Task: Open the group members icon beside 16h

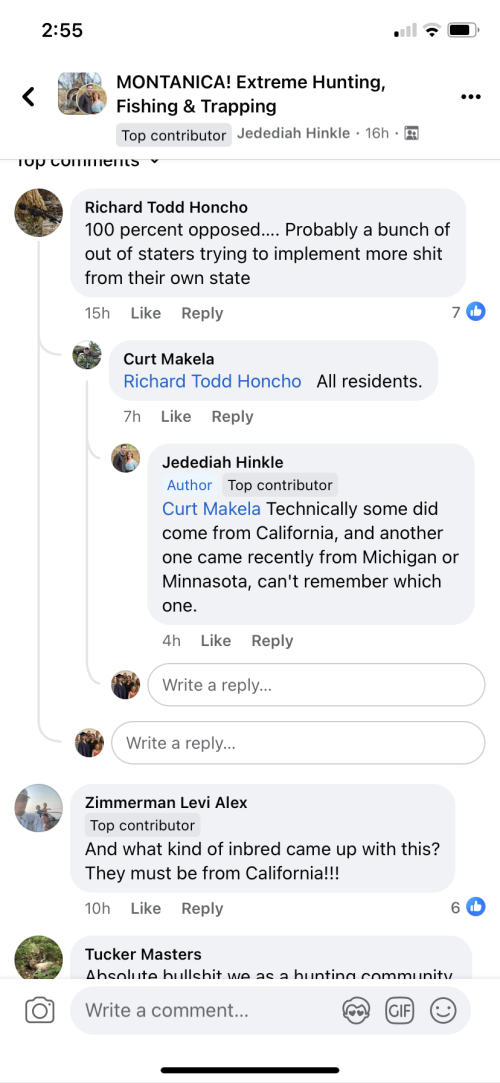Action: (412, 133)
